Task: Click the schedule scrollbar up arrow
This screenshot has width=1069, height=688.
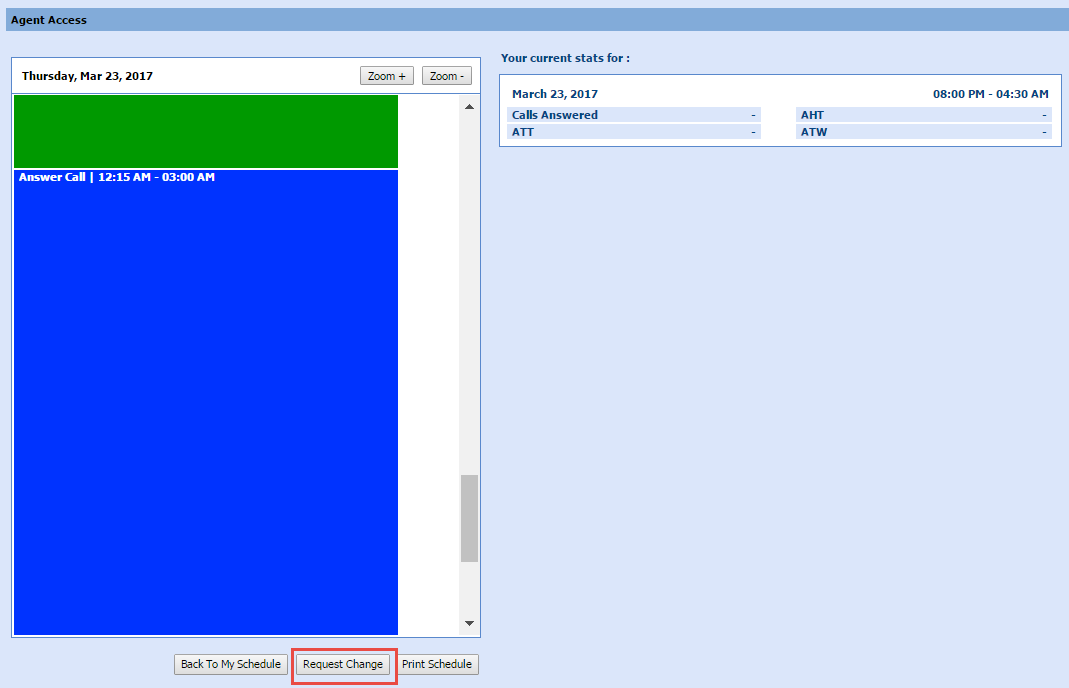Action: click(469, 107)
